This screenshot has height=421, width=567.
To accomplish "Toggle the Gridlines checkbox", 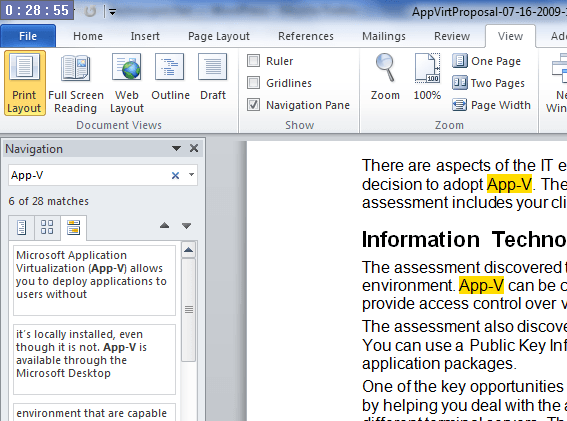I will [x=253, y=83].
